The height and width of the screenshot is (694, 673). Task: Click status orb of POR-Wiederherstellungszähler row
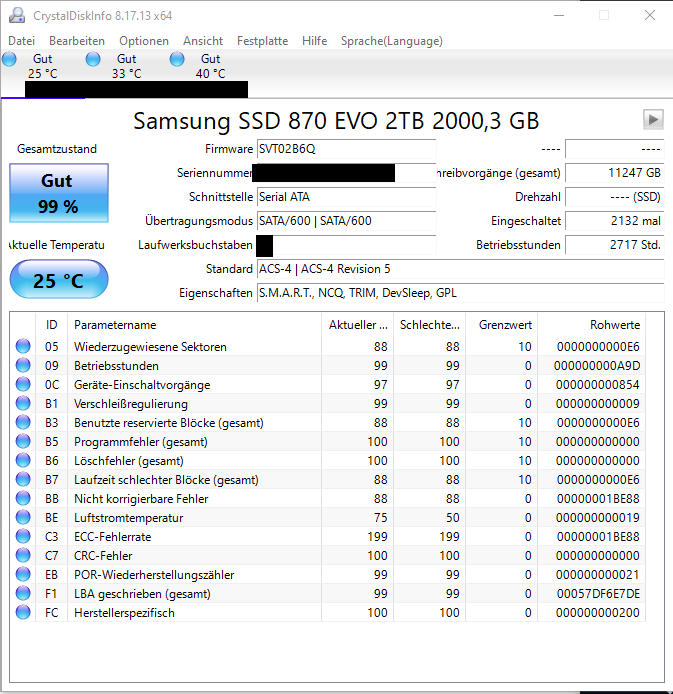click(x=23, y=574)
